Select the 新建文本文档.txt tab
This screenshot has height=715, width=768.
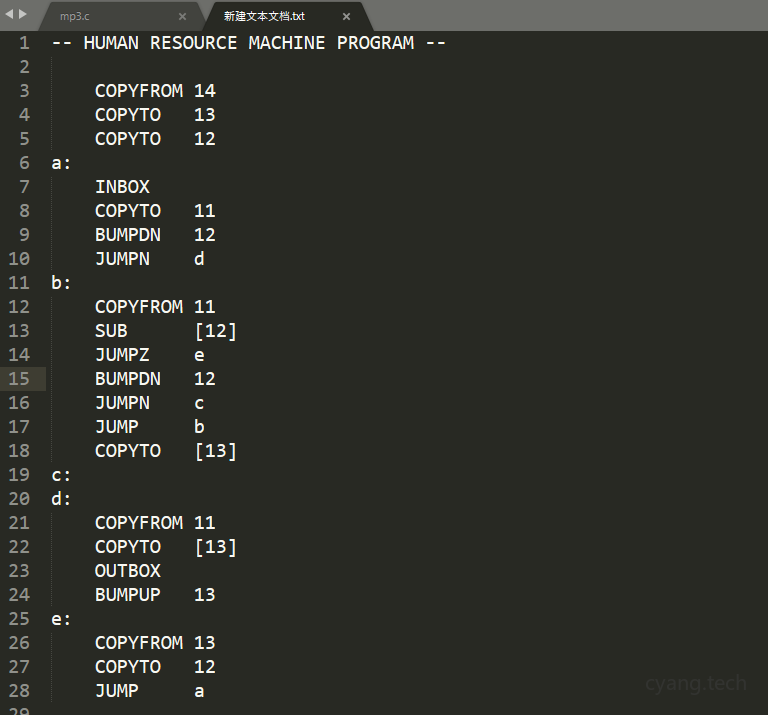[264, 17]
